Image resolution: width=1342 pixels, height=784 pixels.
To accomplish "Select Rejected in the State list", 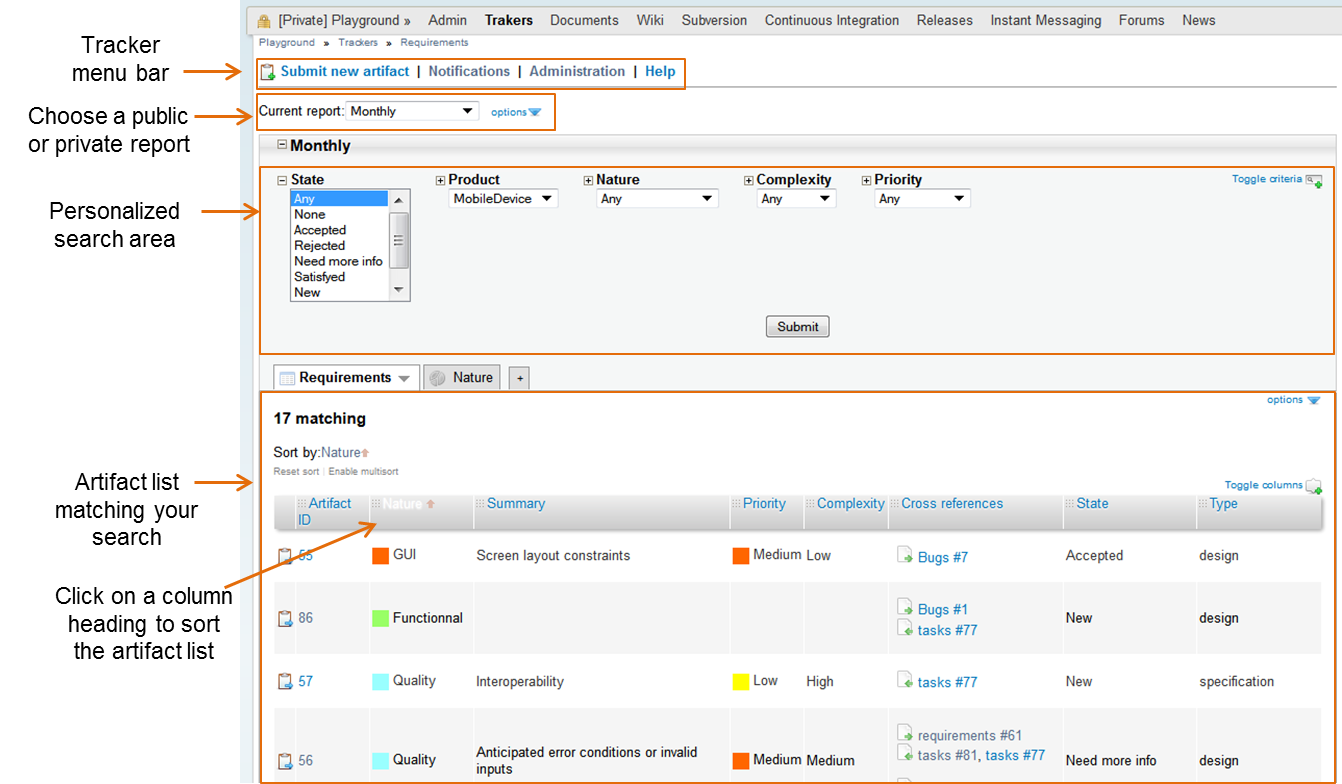I will [x=339, y=246].
